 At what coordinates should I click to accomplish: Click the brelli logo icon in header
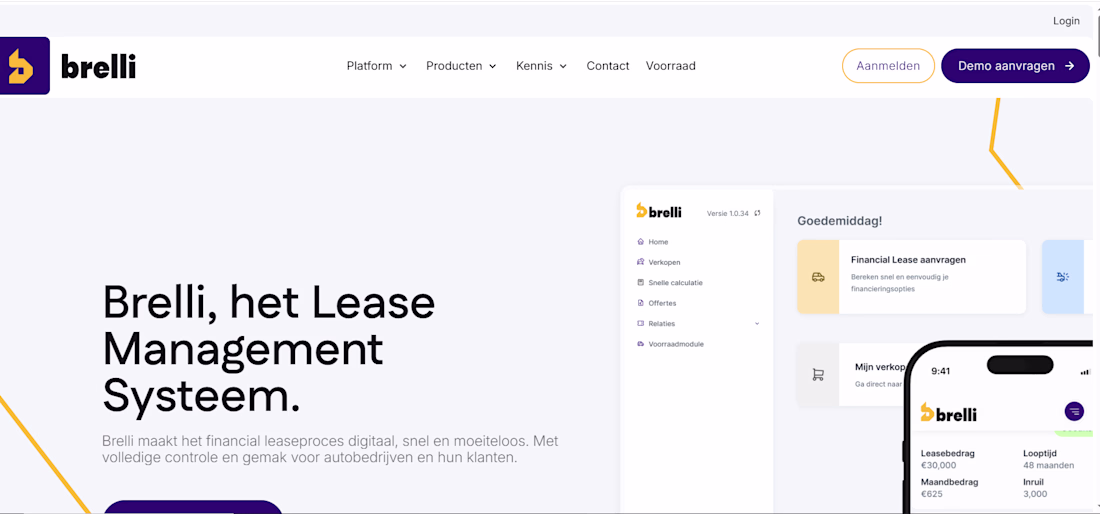click(25, 66)
